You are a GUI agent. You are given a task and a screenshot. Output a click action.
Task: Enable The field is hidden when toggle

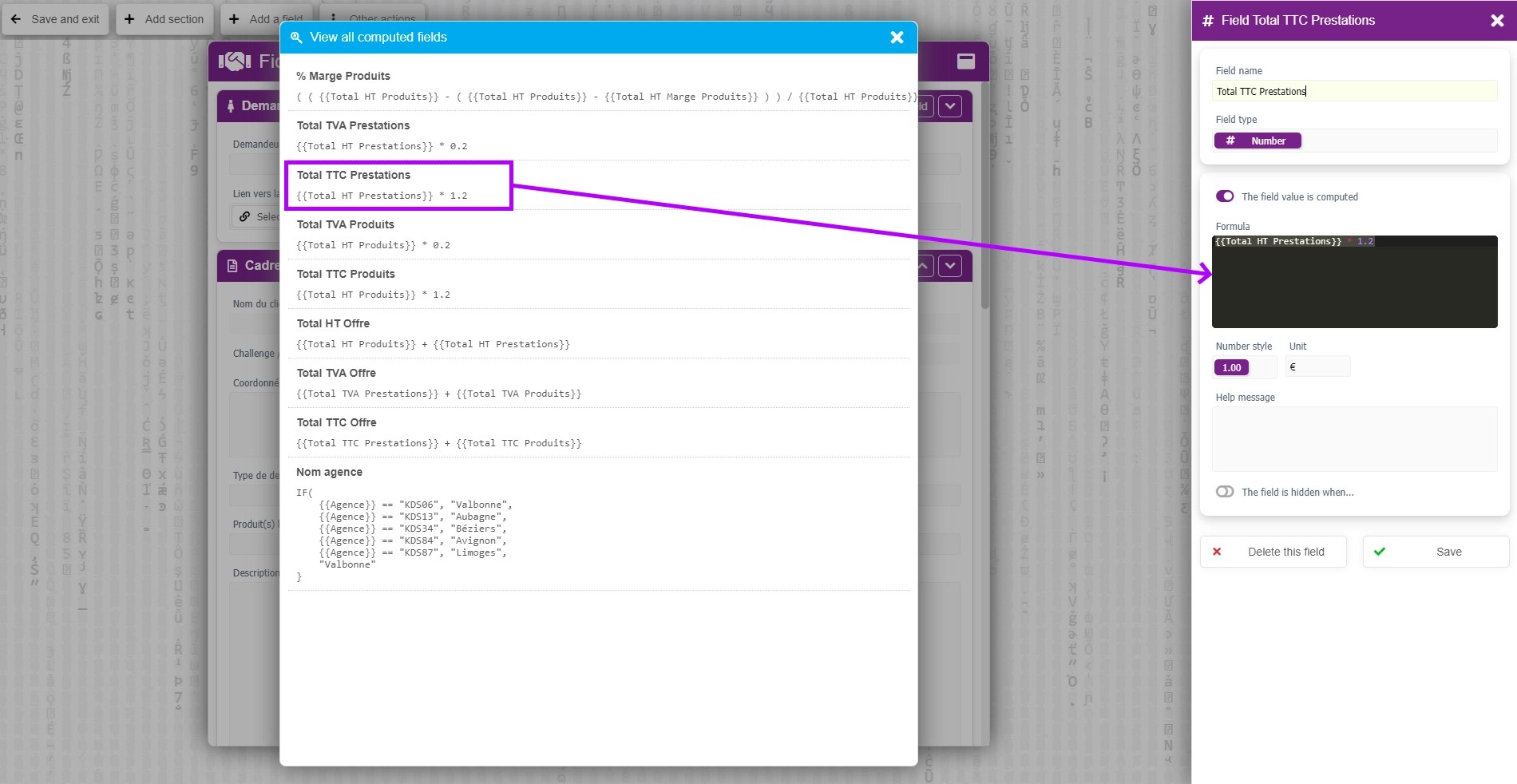coord(1224,492)
